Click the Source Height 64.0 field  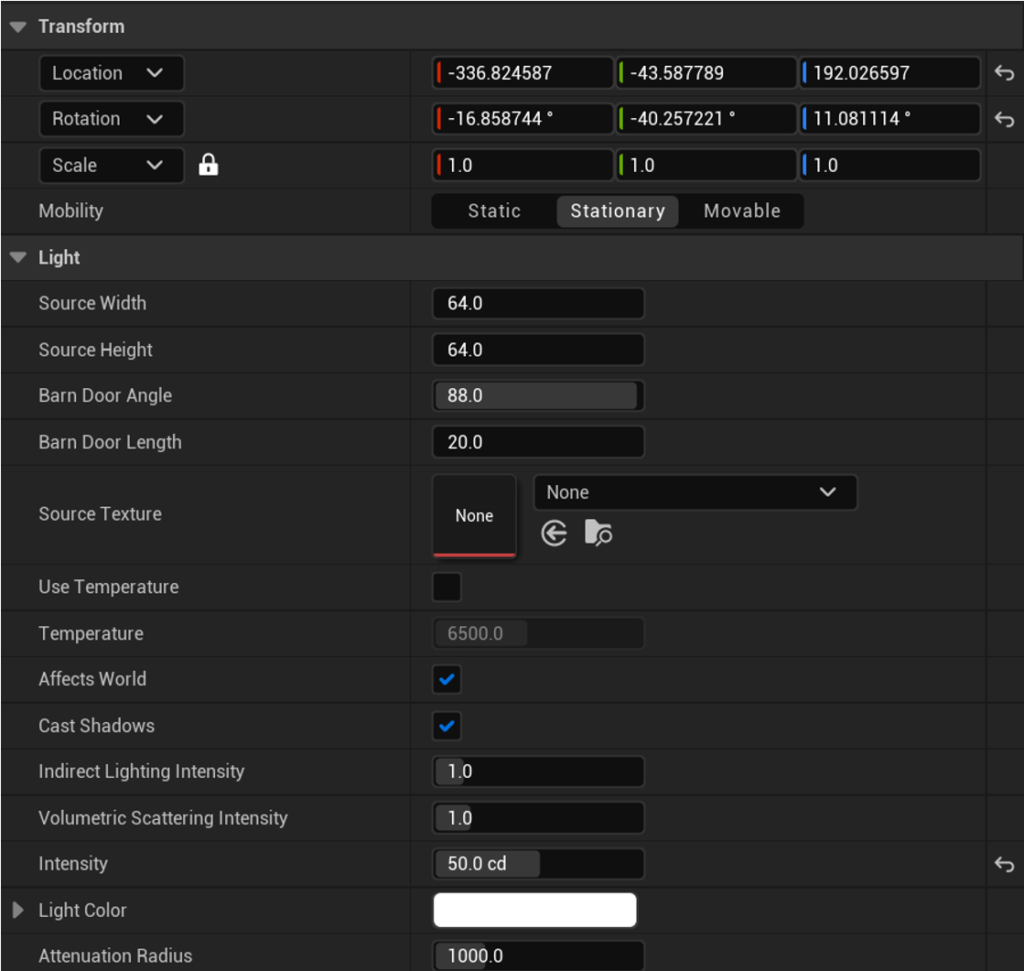[x=538, y=350]
